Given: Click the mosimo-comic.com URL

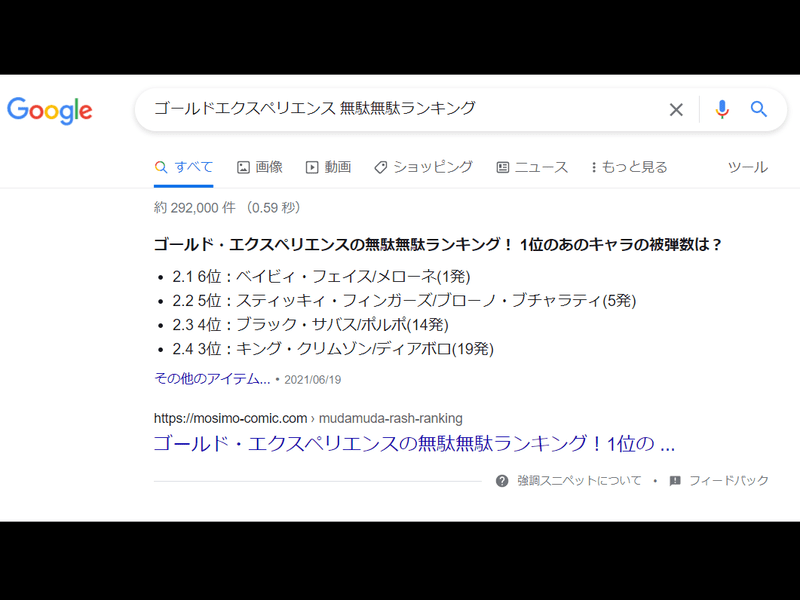Looking at the screenshot, I should (x=230, y=418).
